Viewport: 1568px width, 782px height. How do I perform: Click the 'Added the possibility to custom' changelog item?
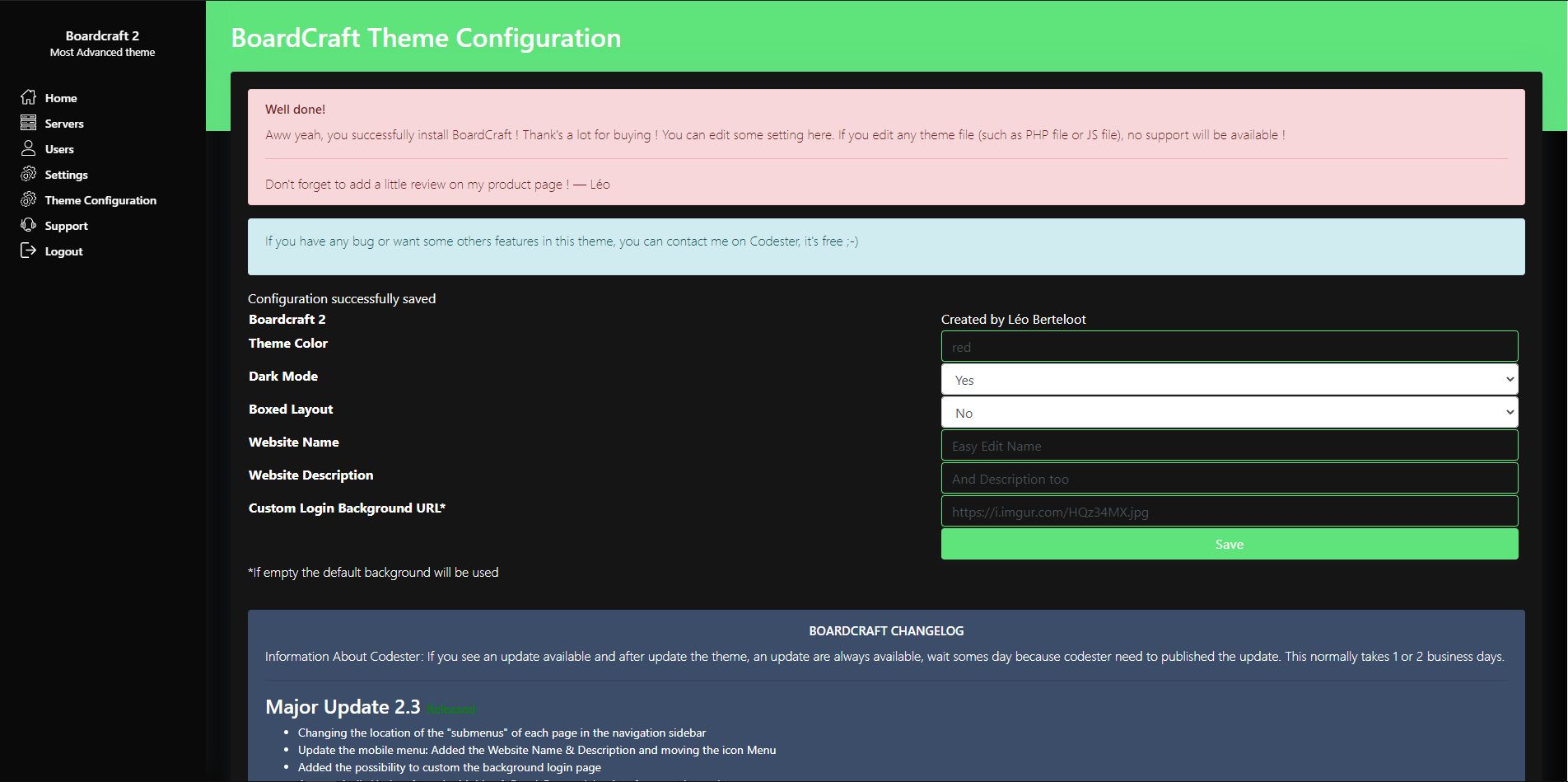tap(450, 767)
